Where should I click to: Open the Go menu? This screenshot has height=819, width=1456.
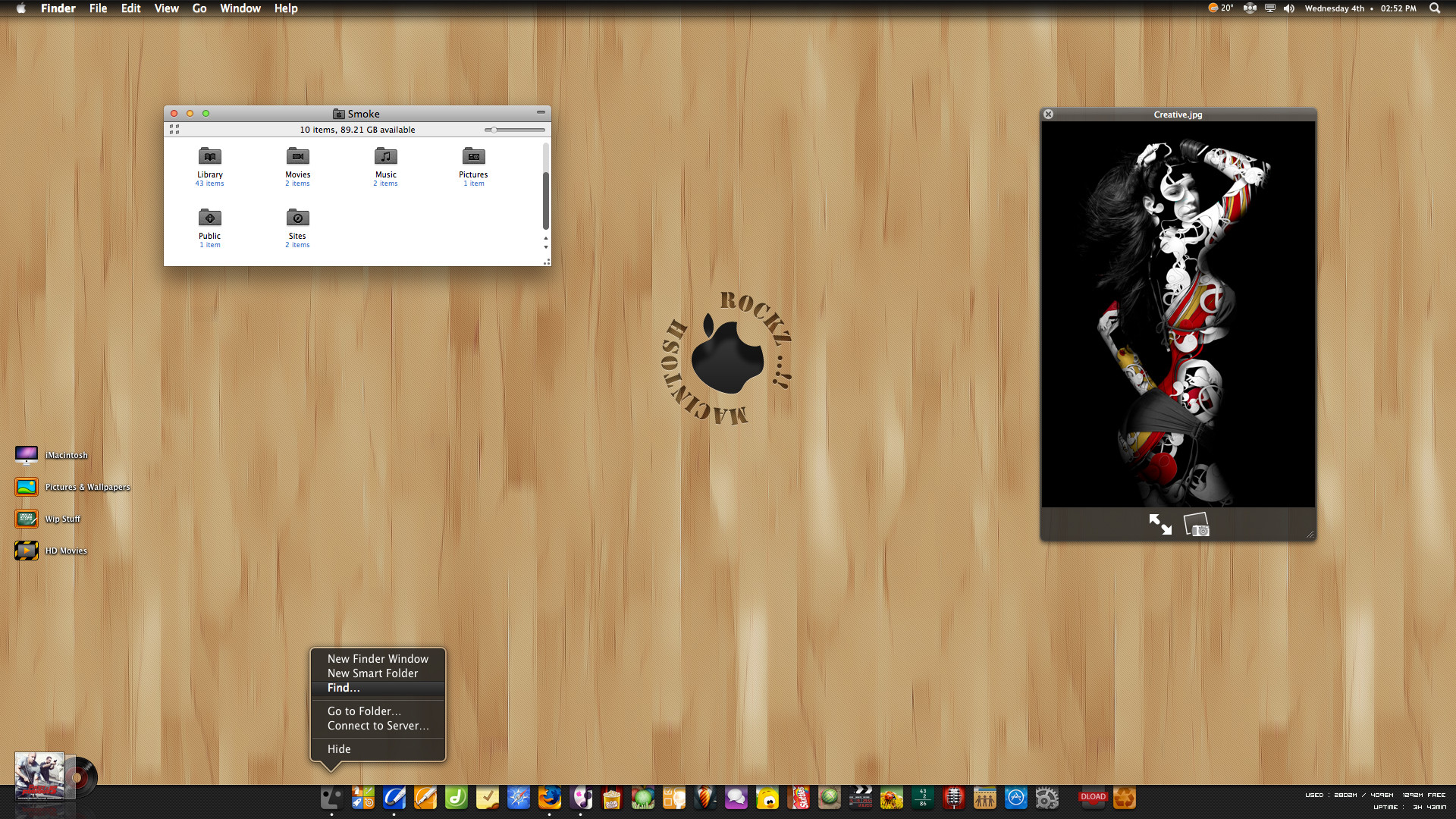199,8
